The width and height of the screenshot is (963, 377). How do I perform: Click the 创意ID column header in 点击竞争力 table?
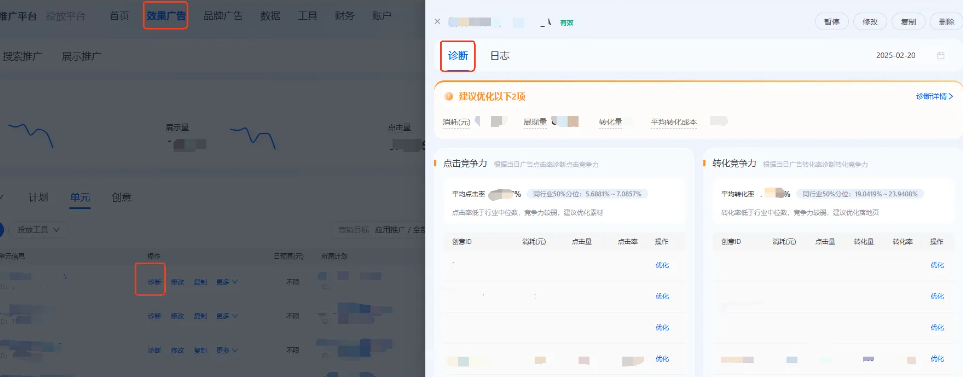tap(461, 242)
